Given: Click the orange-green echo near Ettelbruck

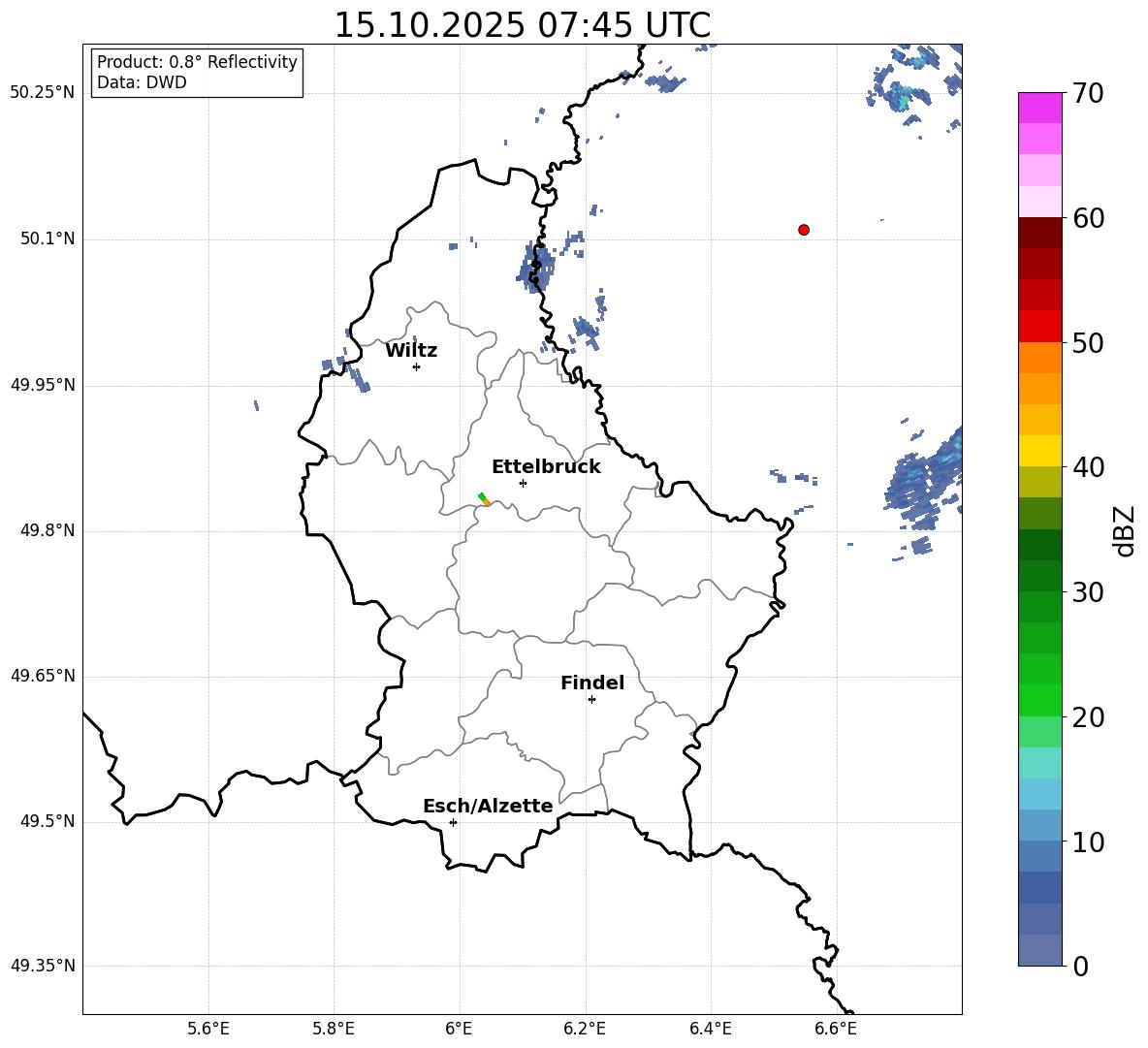Looking at the screenshot, I should point(484,500).
